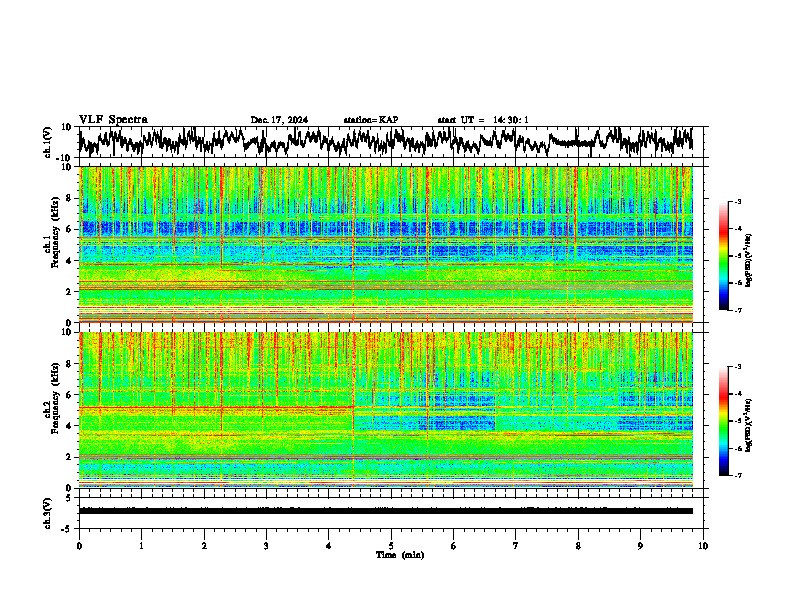The image size is (792, 612).
Task: Click time axis tick label '9'
Action: click(x=640, y=546)
